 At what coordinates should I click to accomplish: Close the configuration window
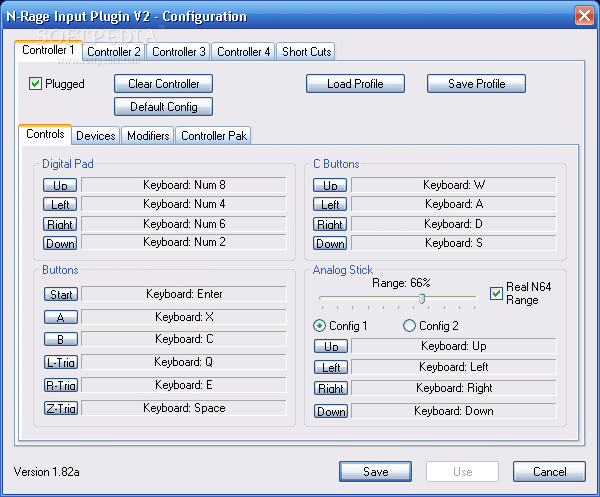(x=584, y=16)
